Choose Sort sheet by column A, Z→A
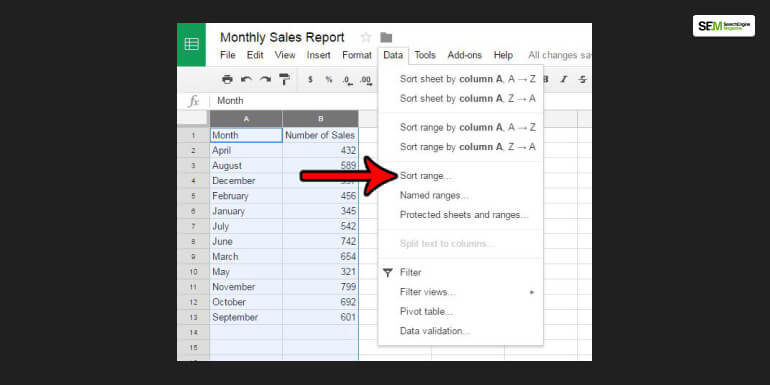 click(x=461, y=99)
